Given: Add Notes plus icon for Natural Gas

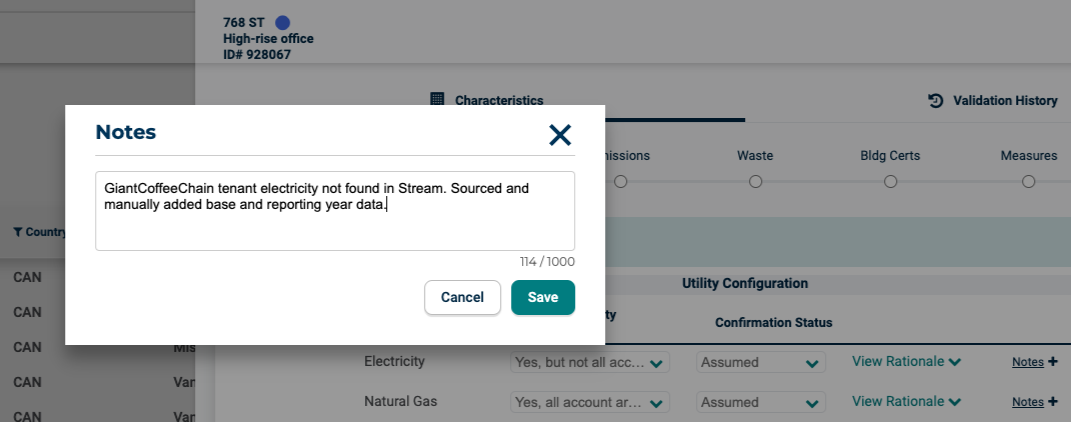Looking at the screenshot, I should (1052, 402).
